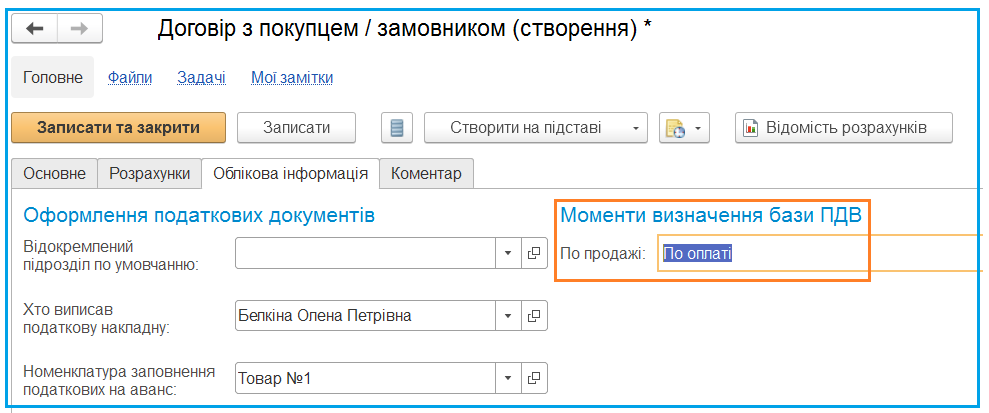Go forward with the right arrow

coord(80,29)
